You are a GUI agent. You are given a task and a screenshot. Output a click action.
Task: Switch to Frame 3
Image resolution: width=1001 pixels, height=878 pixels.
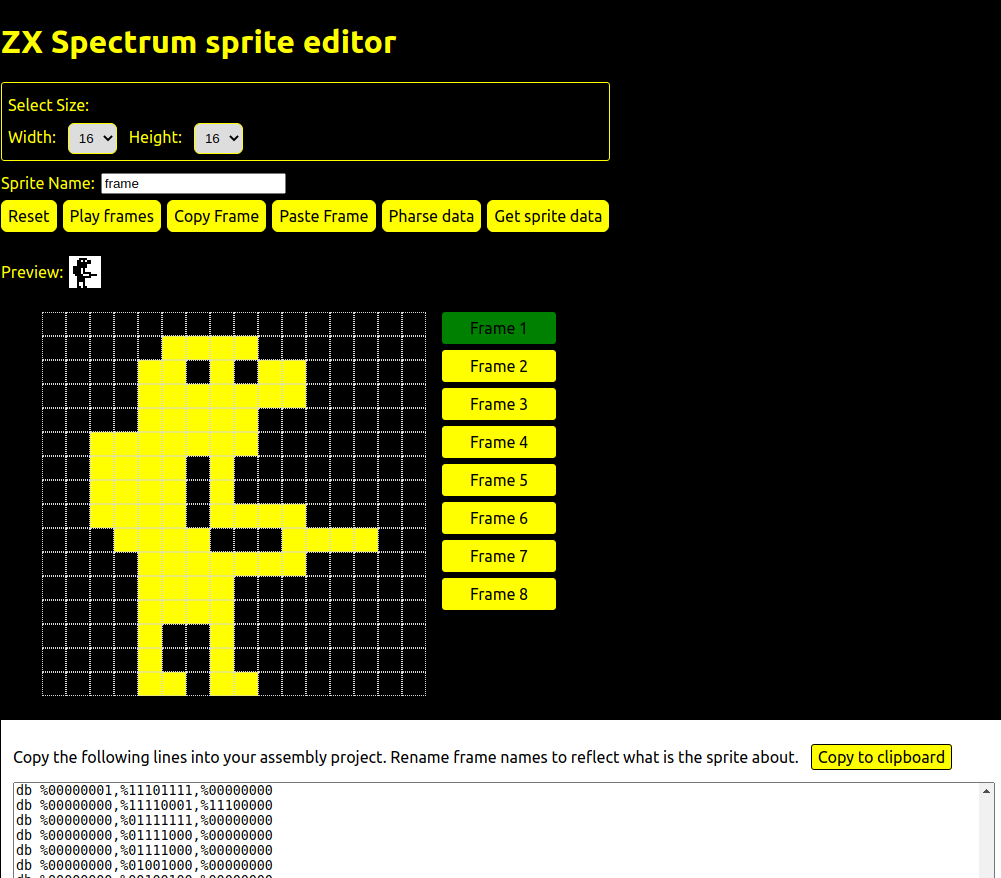499,404
